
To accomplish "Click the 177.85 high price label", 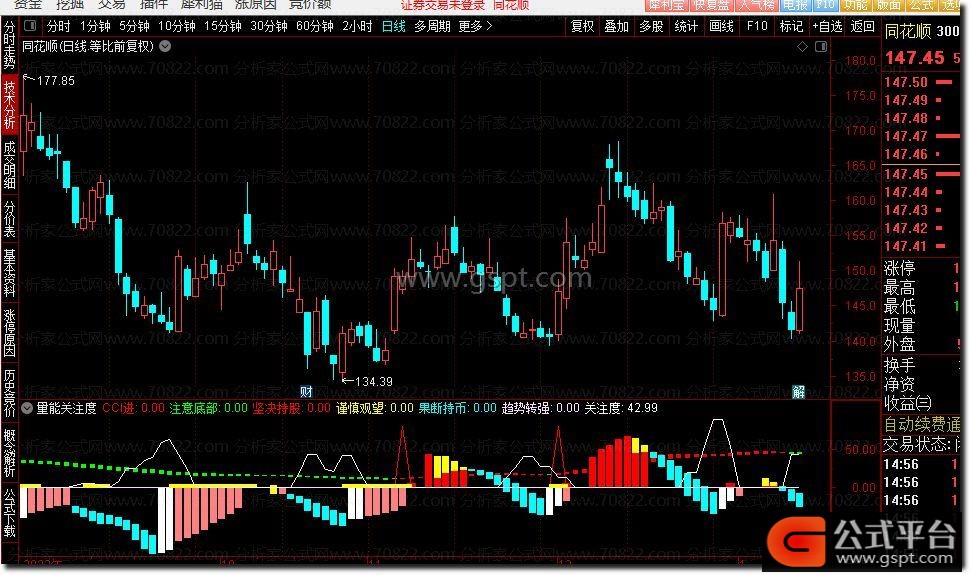I will coord(56,81).
